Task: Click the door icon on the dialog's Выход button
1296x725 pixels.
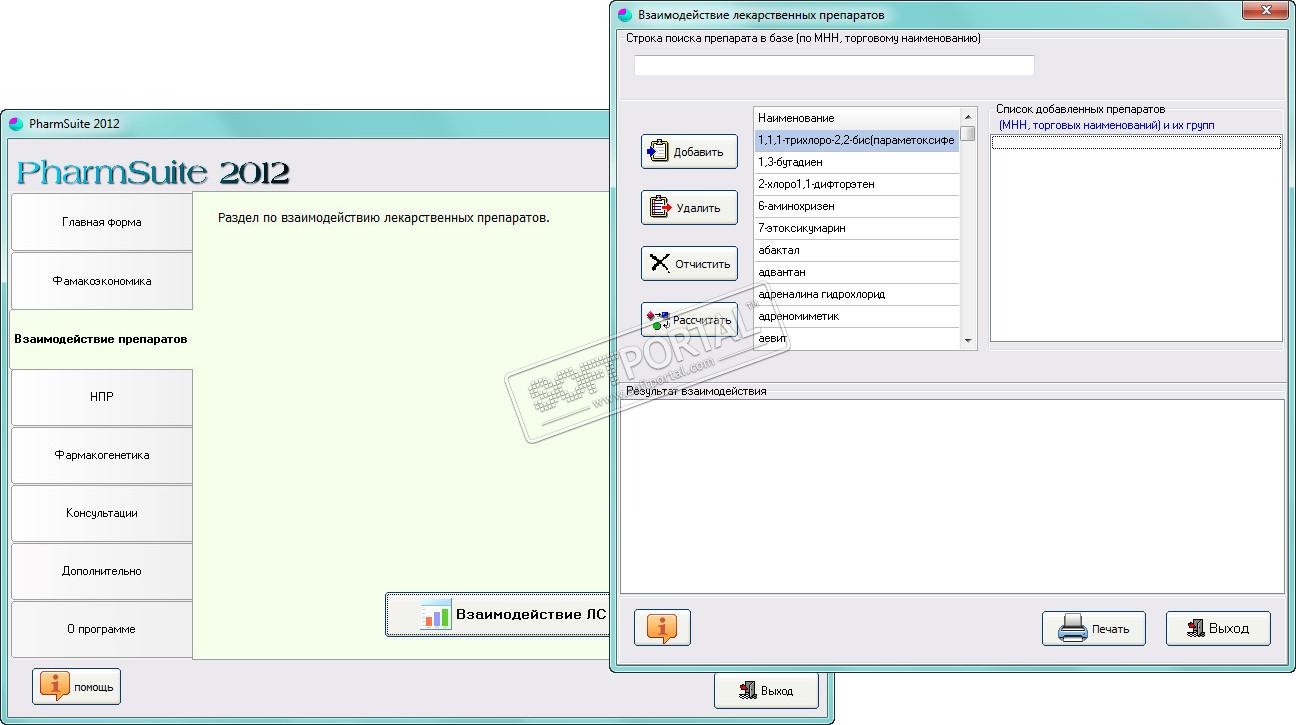Action: pos(1195,628)
